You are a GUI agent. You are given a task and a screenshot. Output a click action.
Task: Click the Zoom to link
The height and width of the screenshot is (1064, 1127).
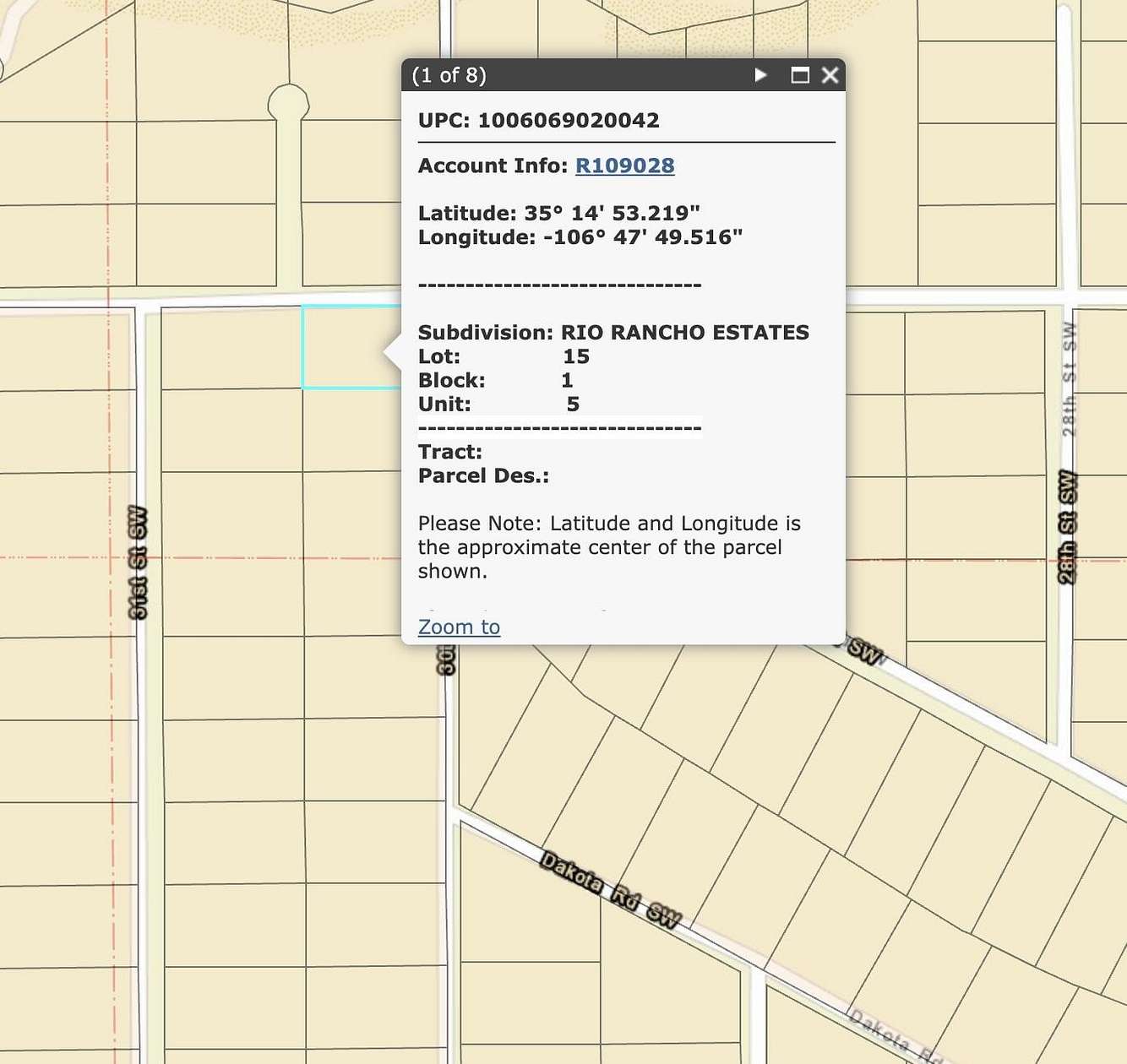458,627
